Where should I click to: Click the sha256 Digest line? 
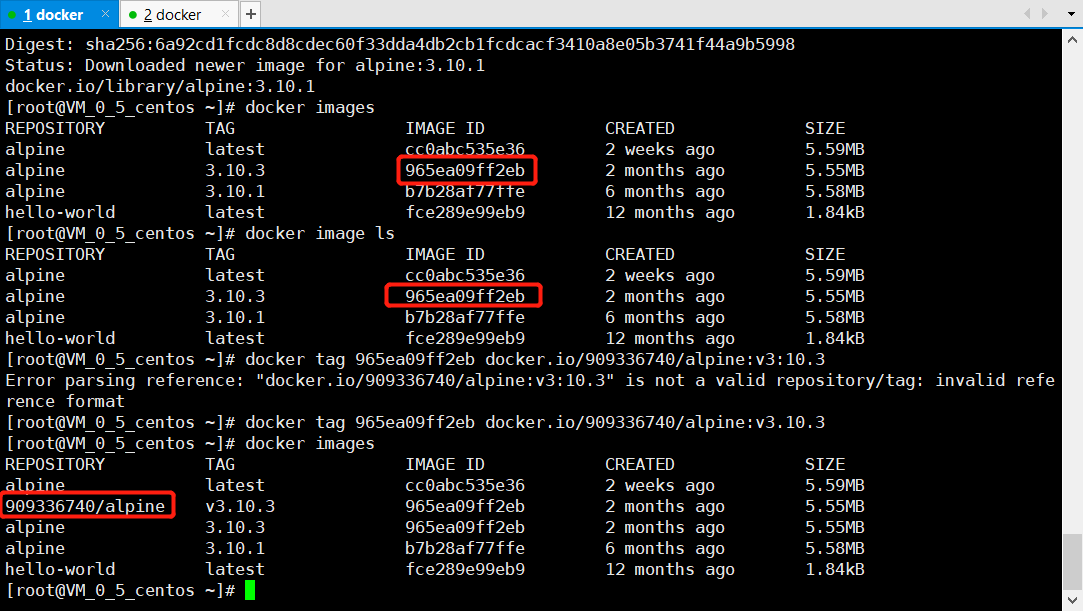click(x=400, y=44)
